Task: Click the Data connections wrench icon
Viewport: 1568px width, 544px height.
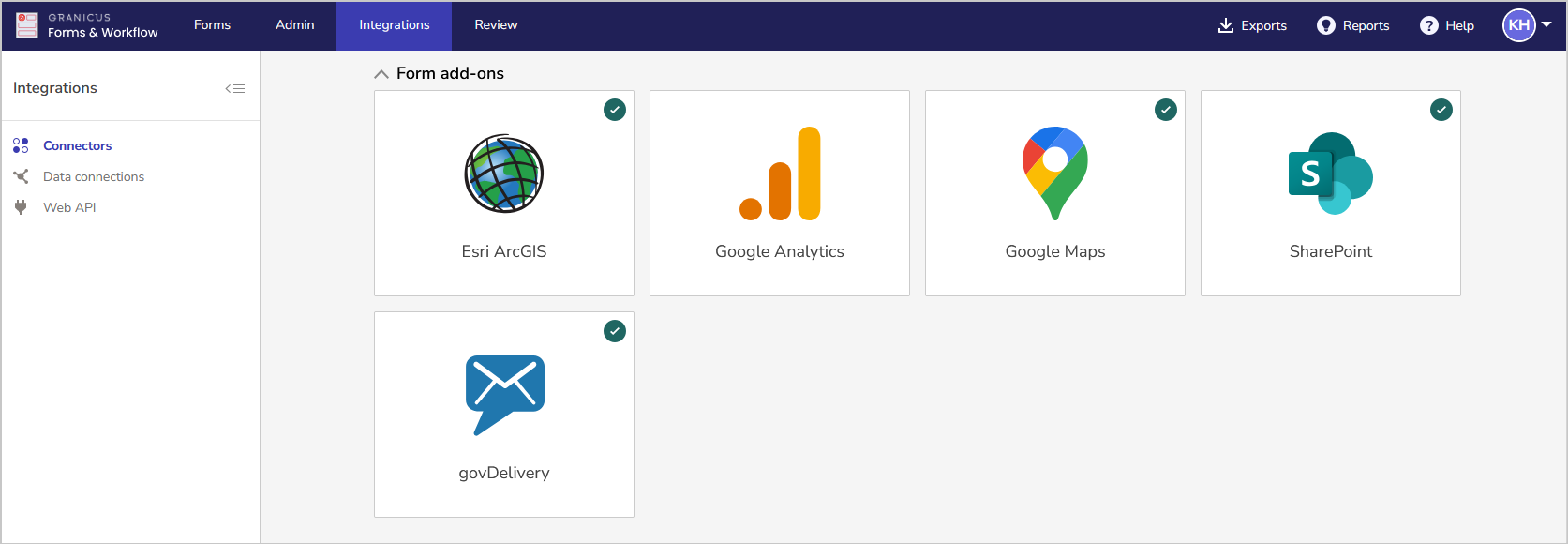Action: click(x=20, y=176)
